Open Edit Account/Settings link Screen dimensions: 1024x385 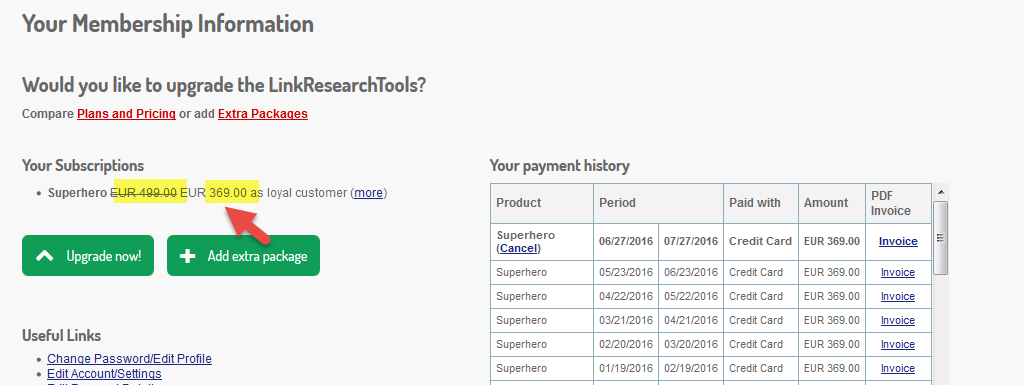(104, 374)
